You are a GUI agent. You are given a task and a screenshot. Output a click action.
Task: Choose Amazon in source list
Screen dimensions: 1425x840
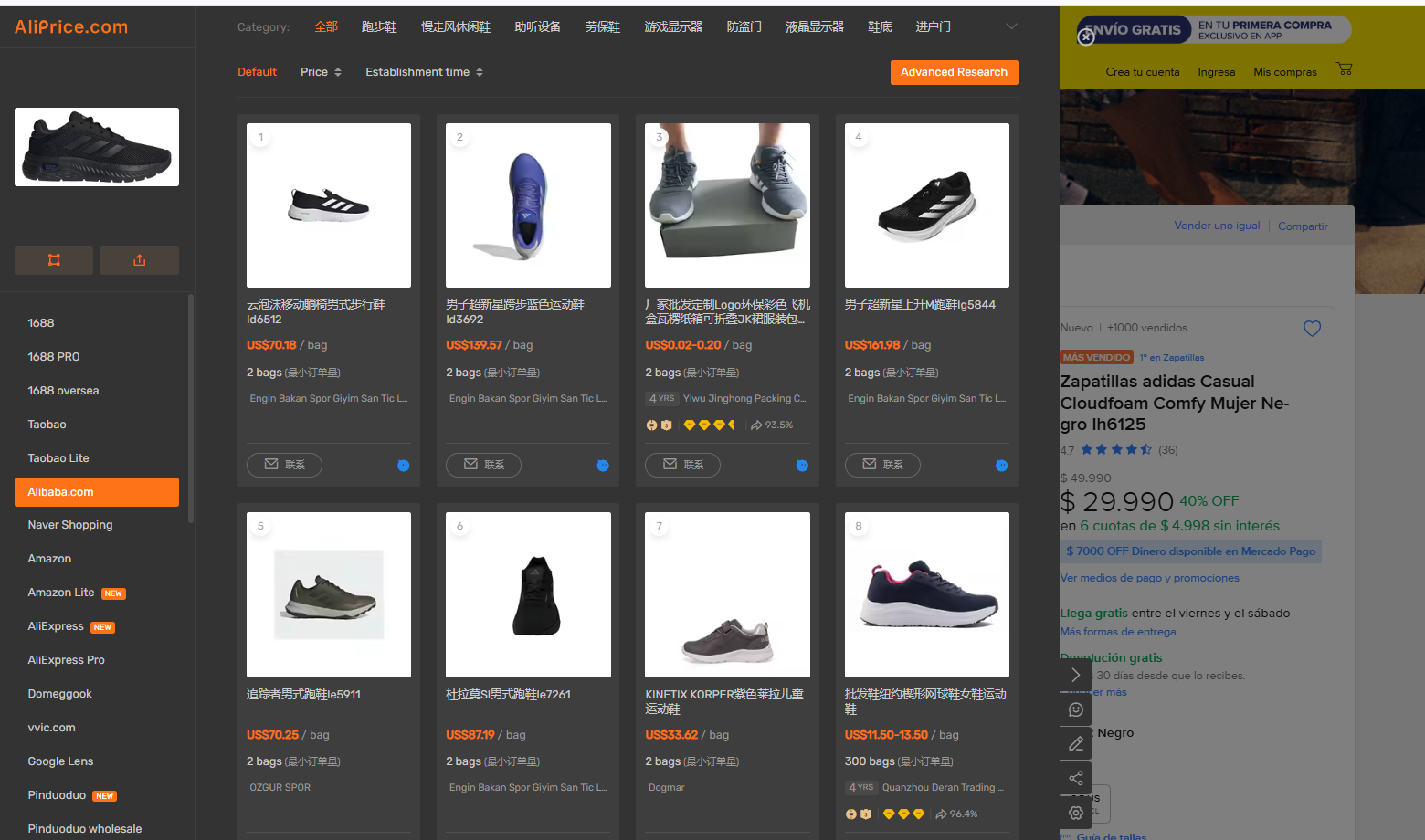click(97, 559)
